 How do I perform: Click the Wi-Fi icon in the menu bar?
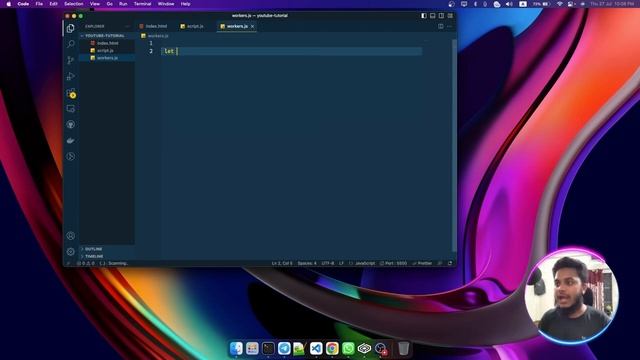pos(560,4)
